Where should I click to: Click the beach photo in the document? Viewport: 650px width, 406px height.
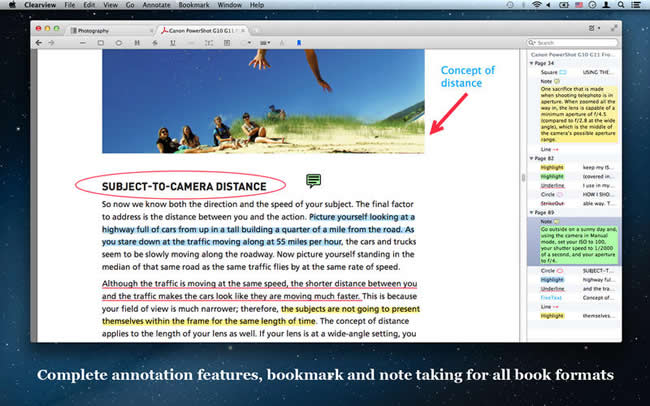coord(263,101)
